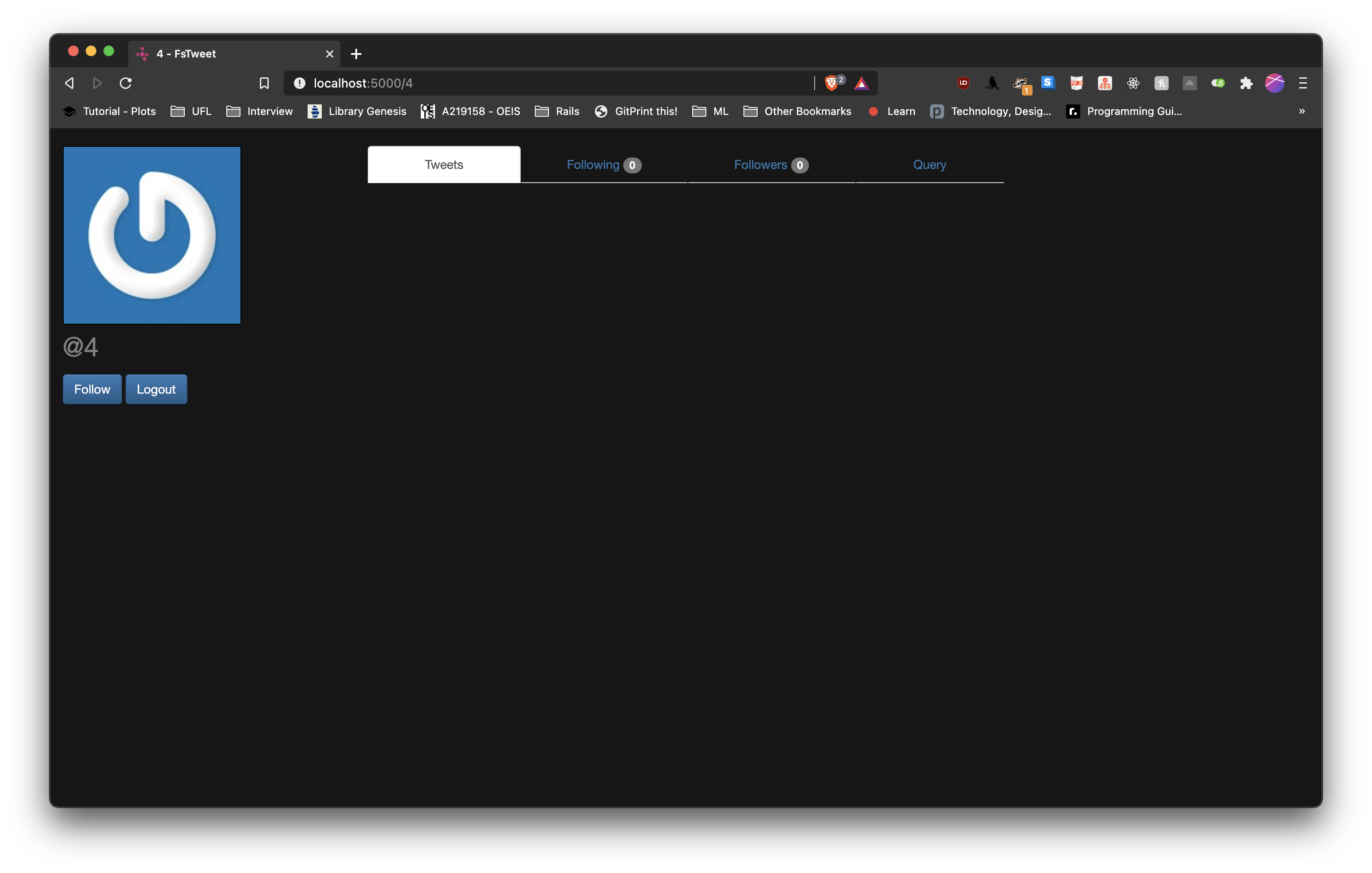Open the React Developer Tools extension

click(1133, 83)
